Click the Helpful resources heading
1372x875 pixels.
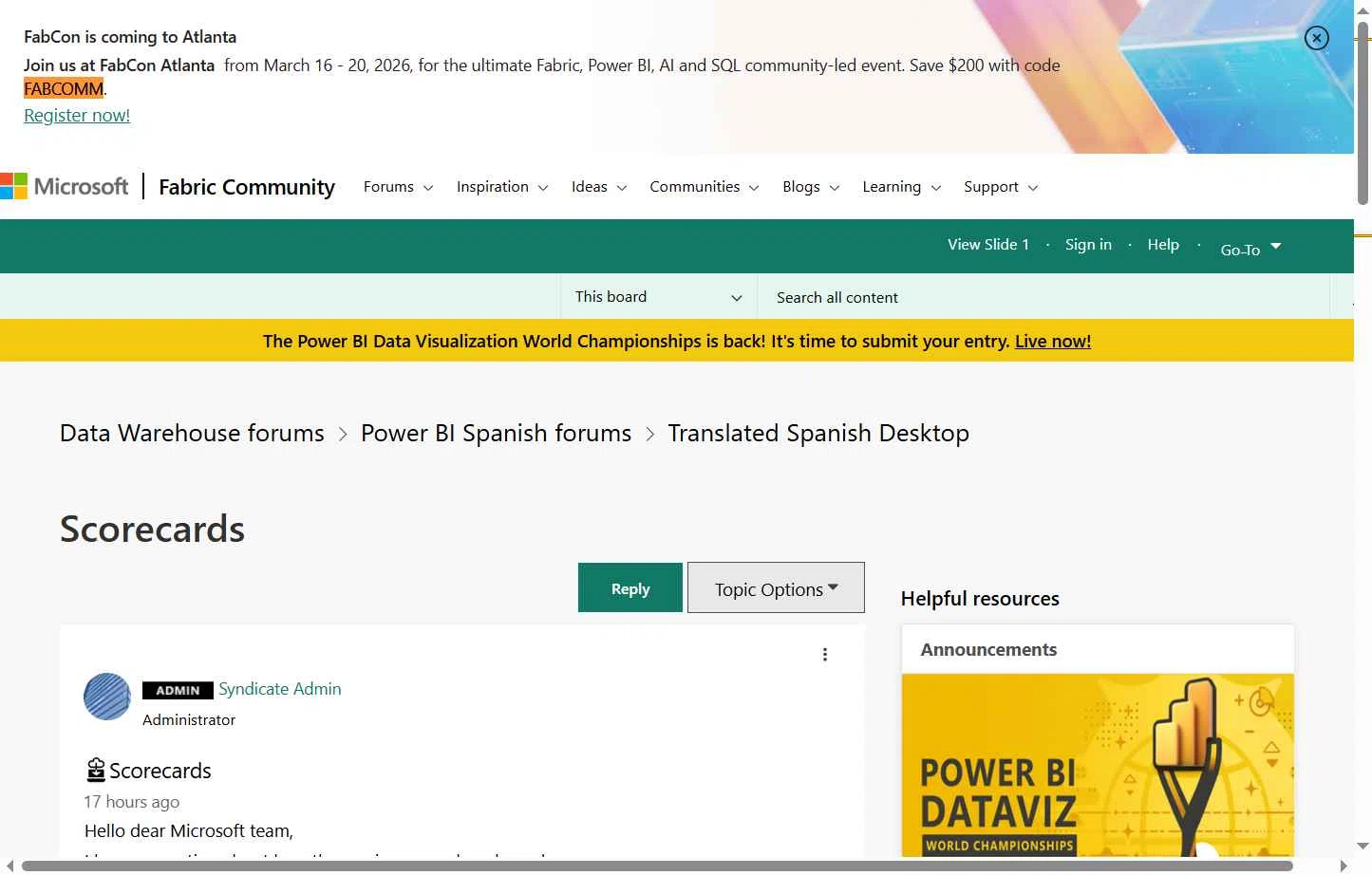coord(980,599)
